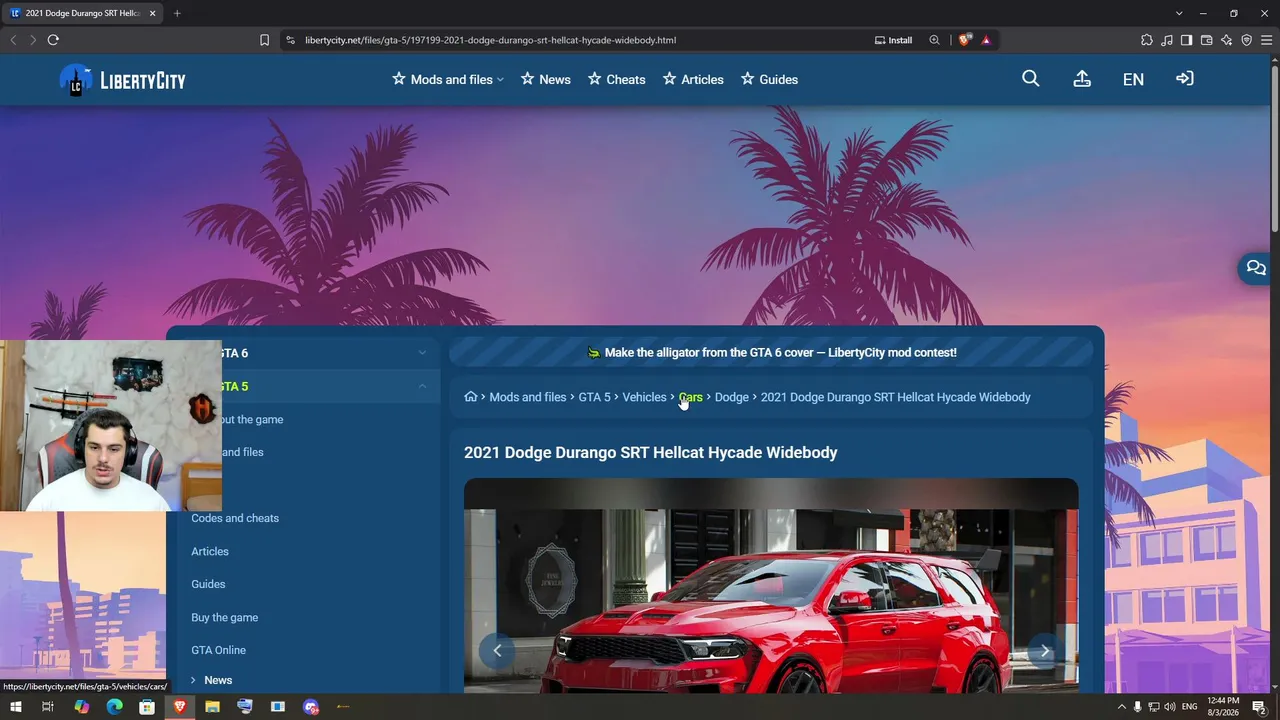
Task: Open Microsoft Edge from the taskbar
Action: click(114, 707)
